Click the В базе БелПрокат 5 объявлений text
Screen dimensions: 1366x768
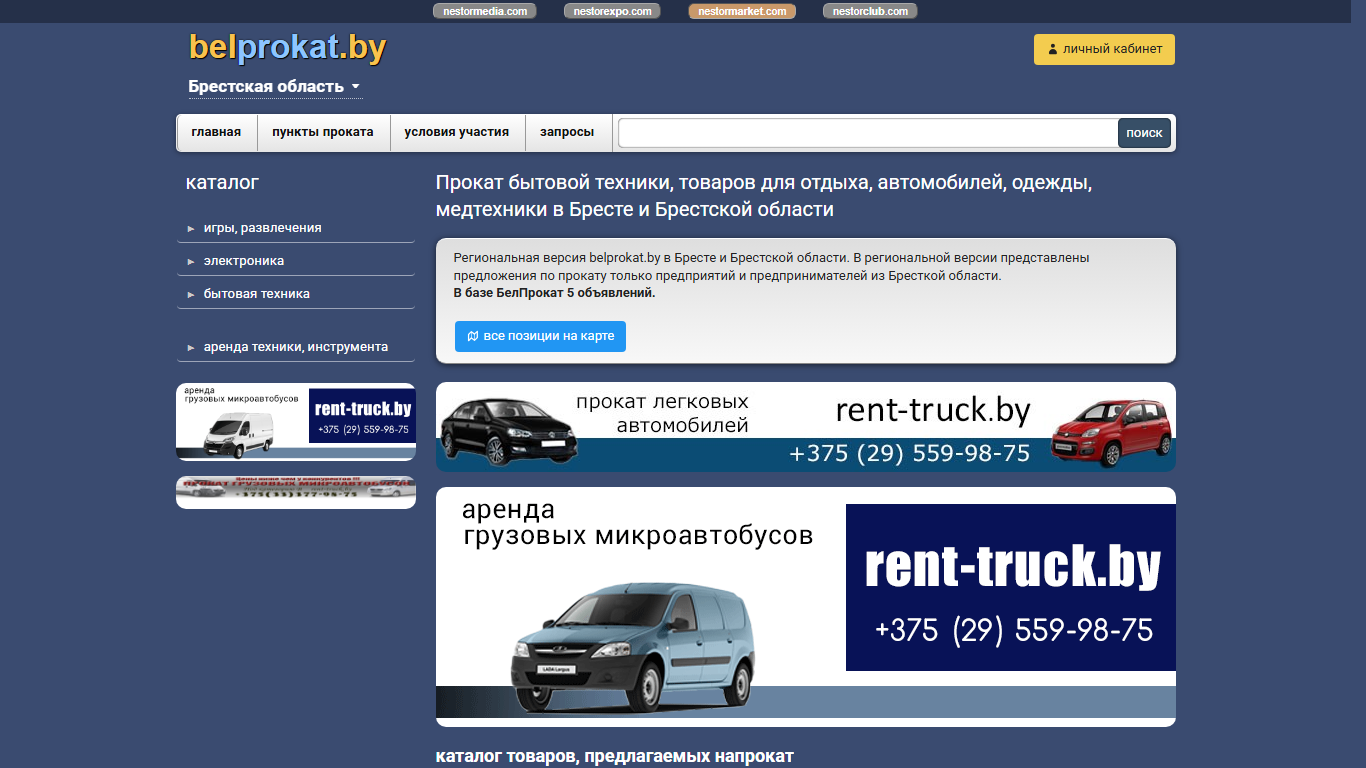click(x=554, y=293)
